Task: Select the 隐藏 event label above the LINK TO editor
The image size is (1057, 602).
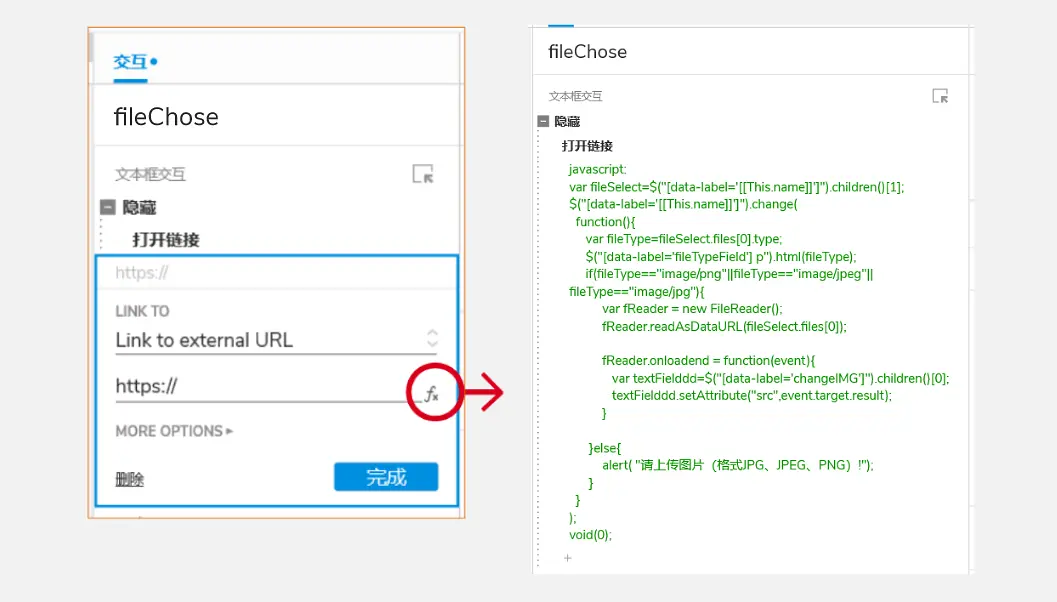Action: point(139,207)
